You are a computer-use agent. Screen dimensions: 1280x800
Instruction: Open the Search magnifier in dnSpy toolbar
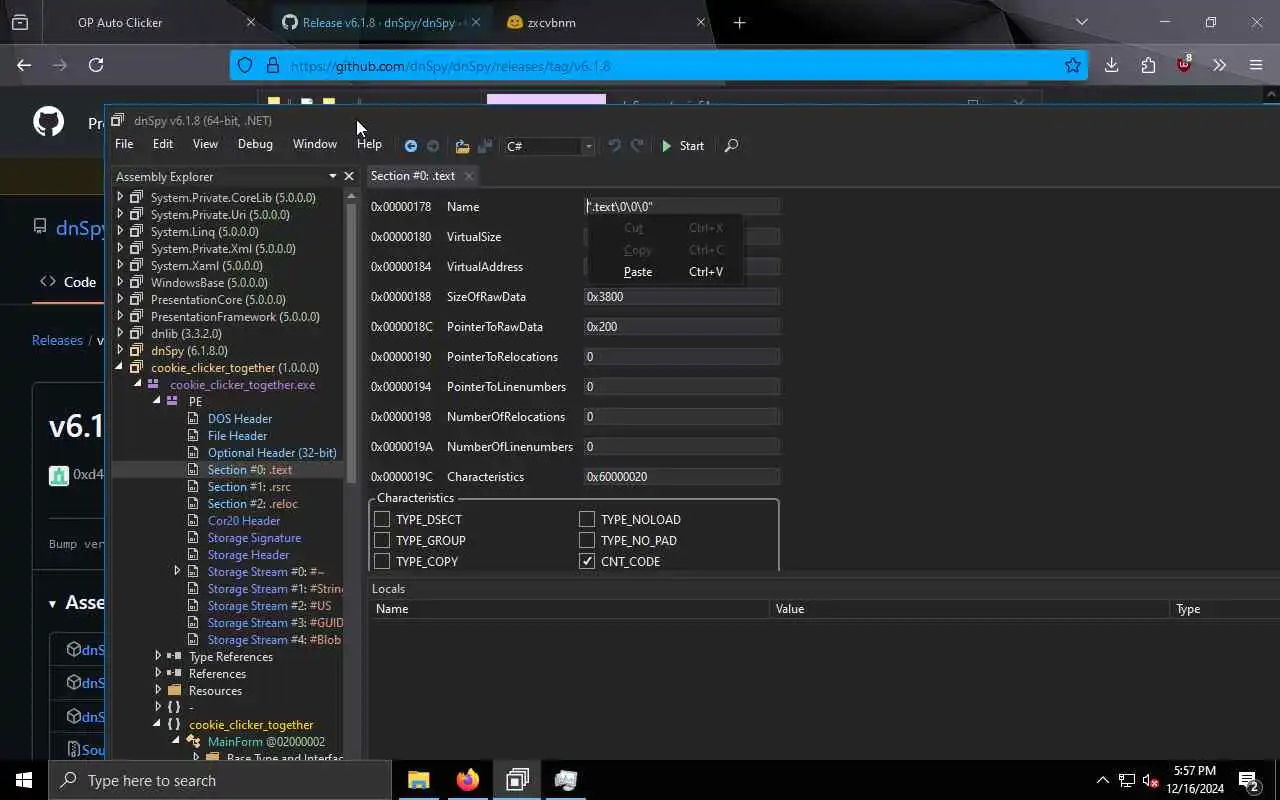pos(731,146)
